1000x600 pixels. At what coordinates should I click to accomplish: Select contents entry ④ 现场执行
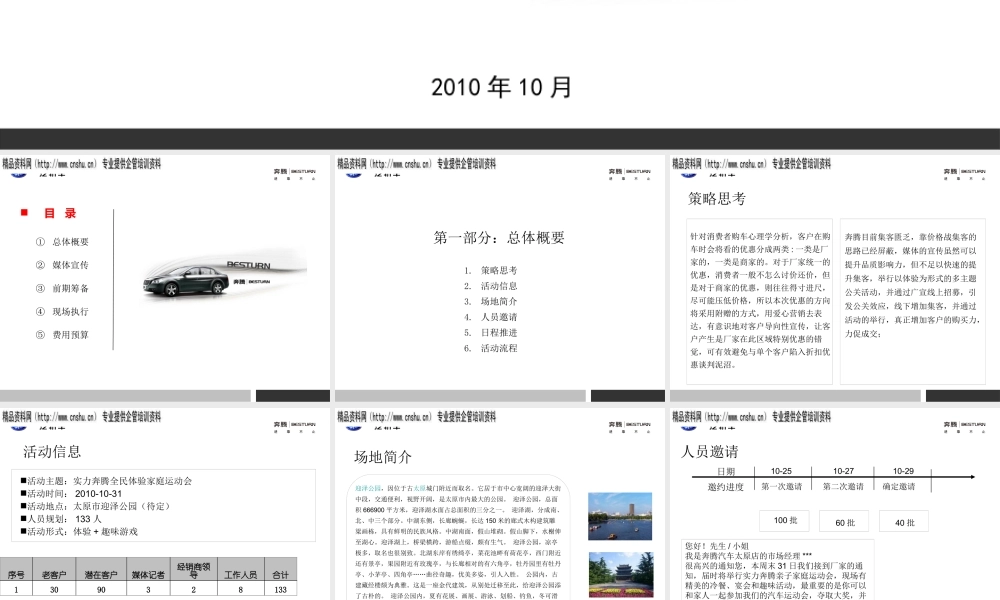point(62,311)
